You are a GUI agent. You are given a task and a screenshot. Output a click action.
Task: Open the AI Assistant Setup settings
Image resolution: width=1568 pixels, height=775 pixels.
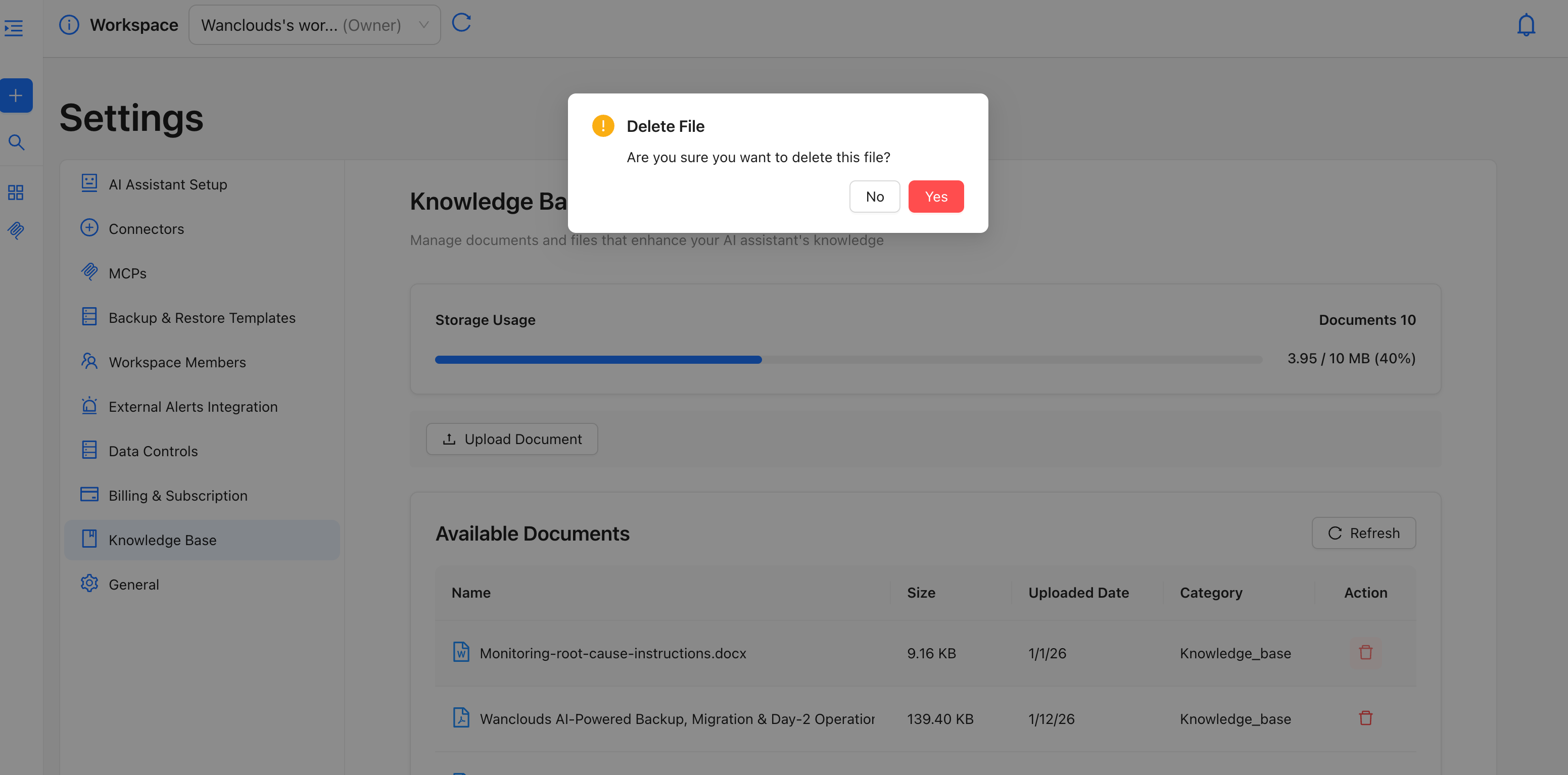[167, 184]
